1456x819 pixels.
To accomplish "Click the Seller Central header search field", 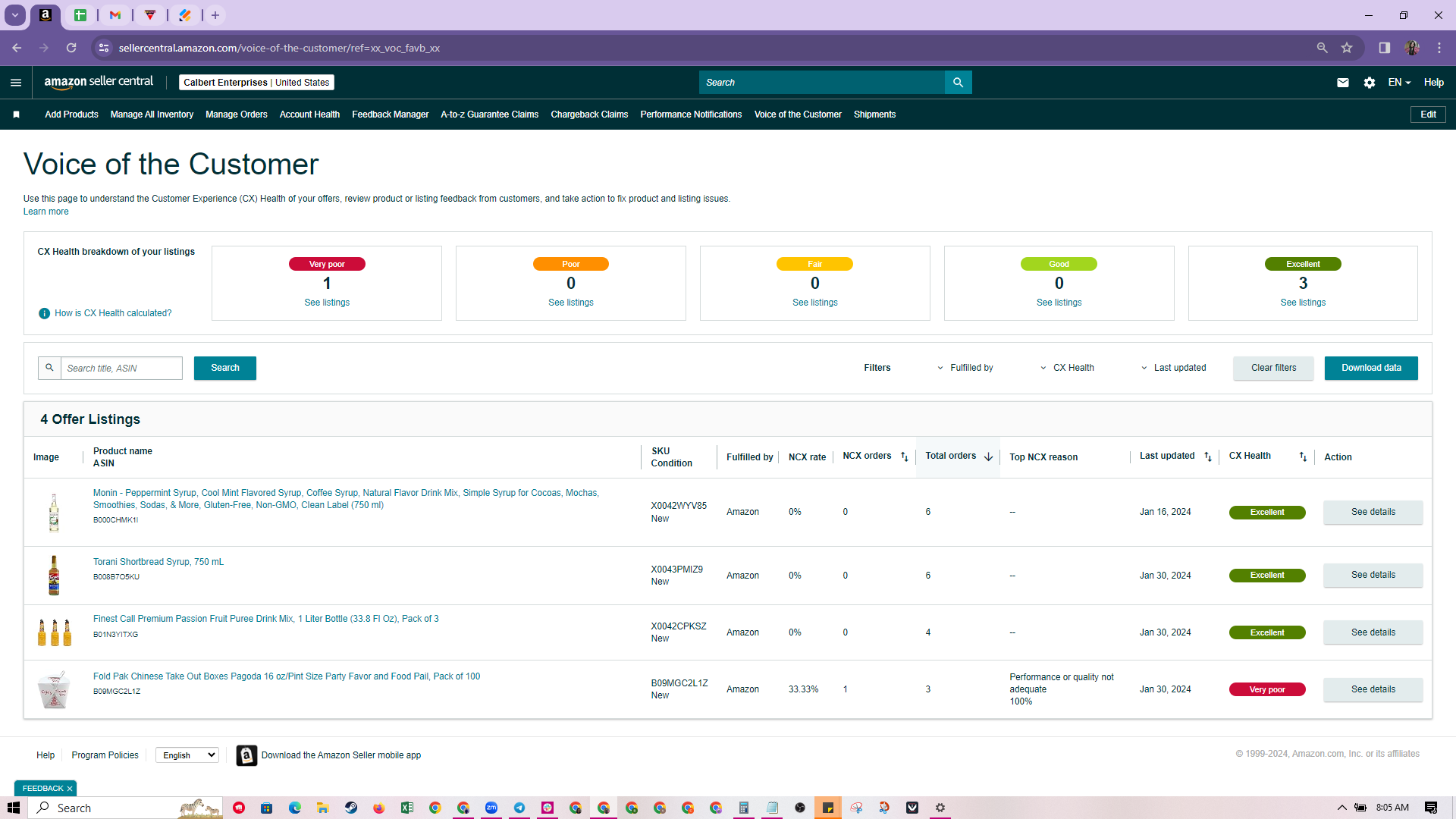I will (822, 83).
